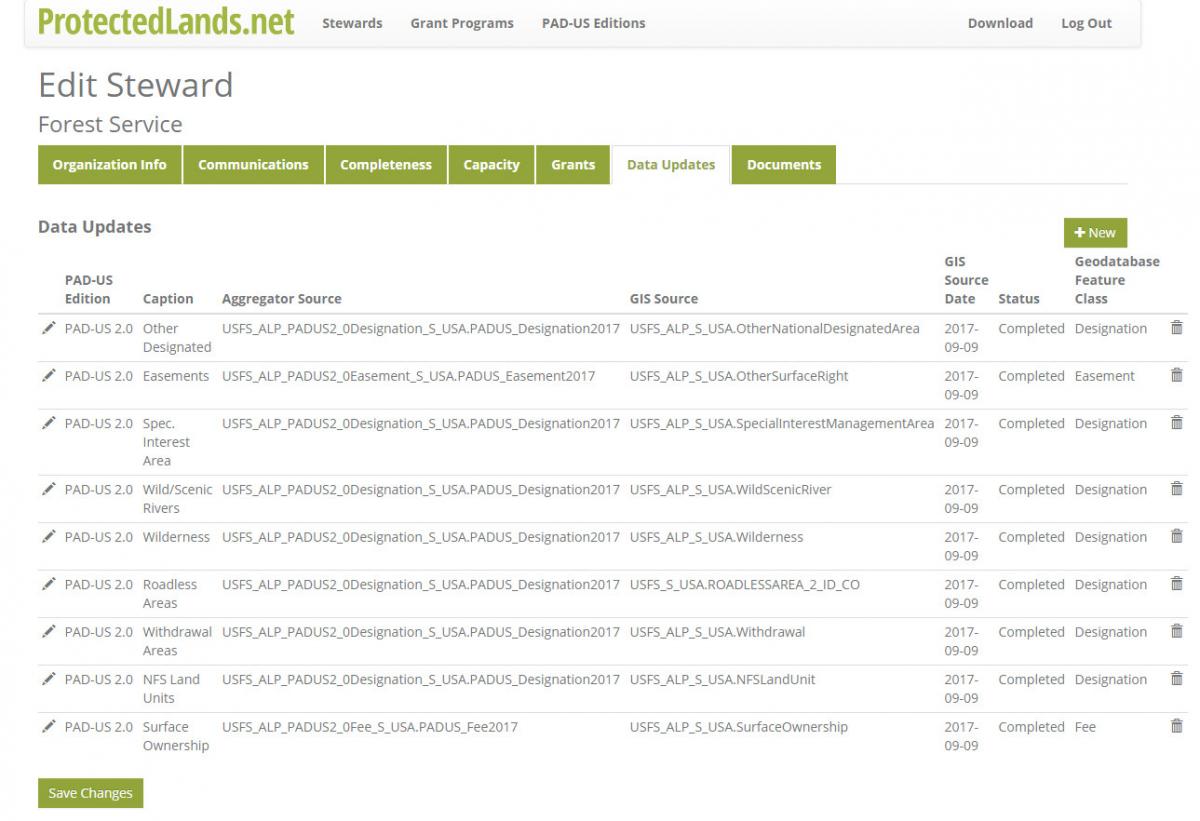Edit the Other Designated row with pencil icon
The height and width of the screenshot is (821, 1200).
[49, 328]
